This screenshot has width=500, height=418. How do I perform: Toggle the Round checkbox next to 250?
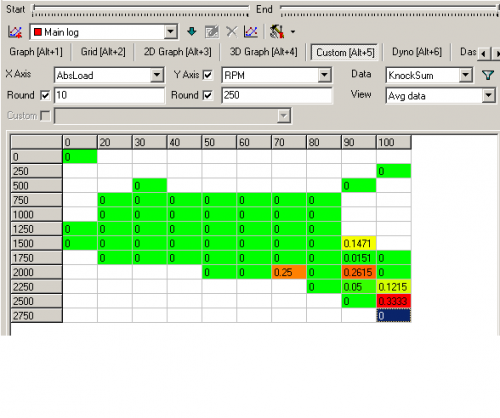pos(207,95)
